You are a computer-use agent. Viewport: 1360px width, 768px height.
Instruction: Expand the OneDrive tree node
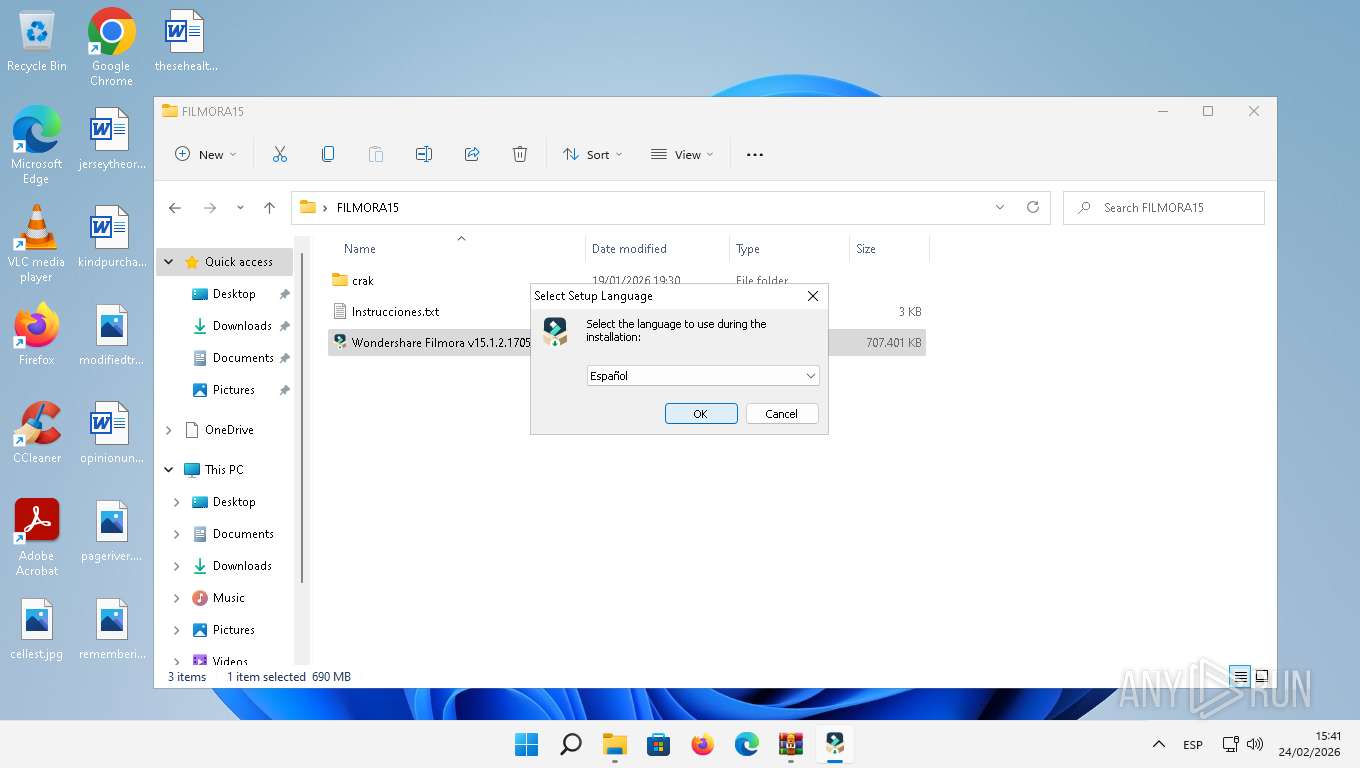point(169,430)
